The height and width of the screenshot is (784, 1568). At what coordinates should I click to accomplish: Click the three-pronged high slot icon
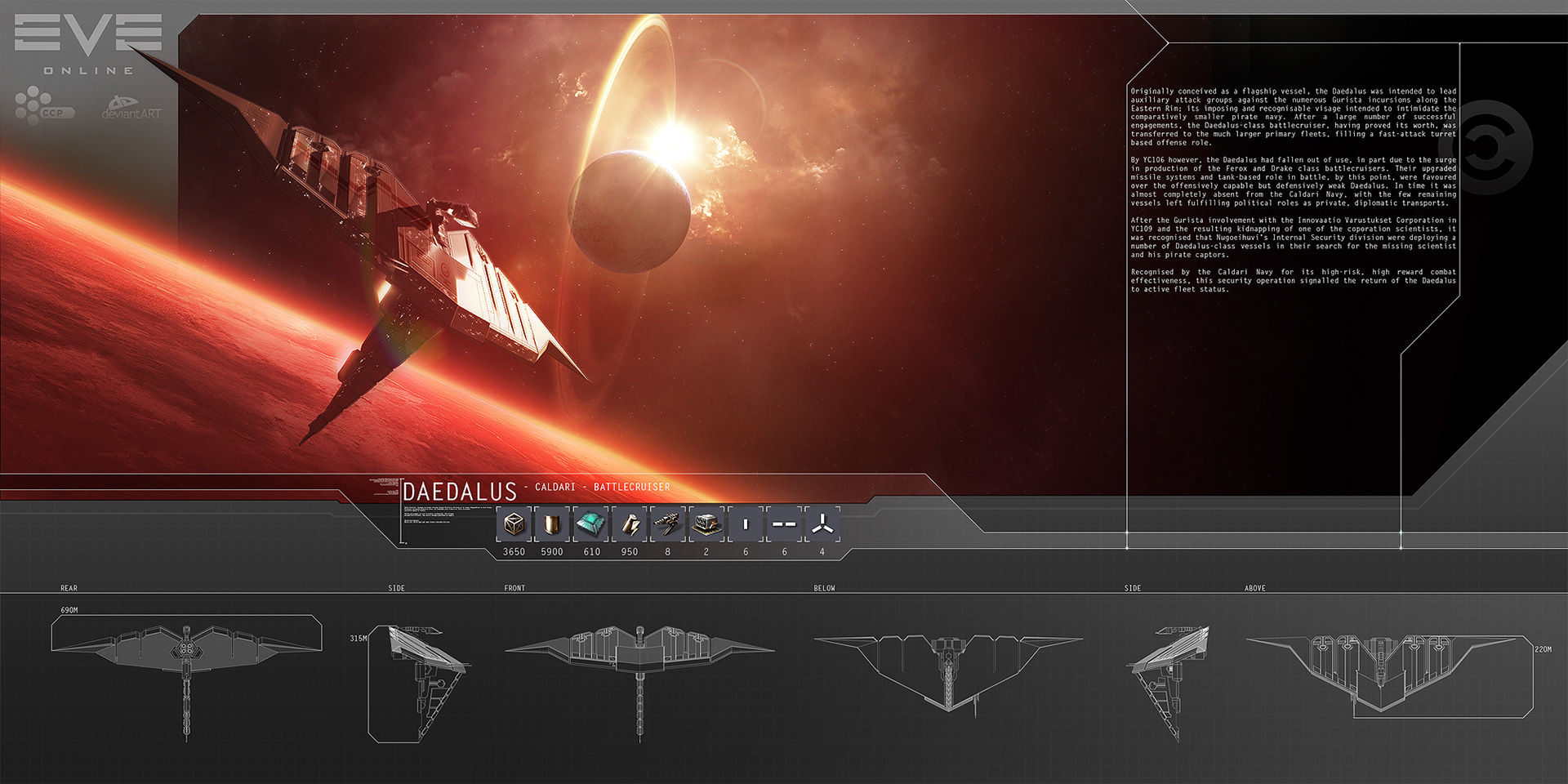pyautogui.click(x=822, y=524)
